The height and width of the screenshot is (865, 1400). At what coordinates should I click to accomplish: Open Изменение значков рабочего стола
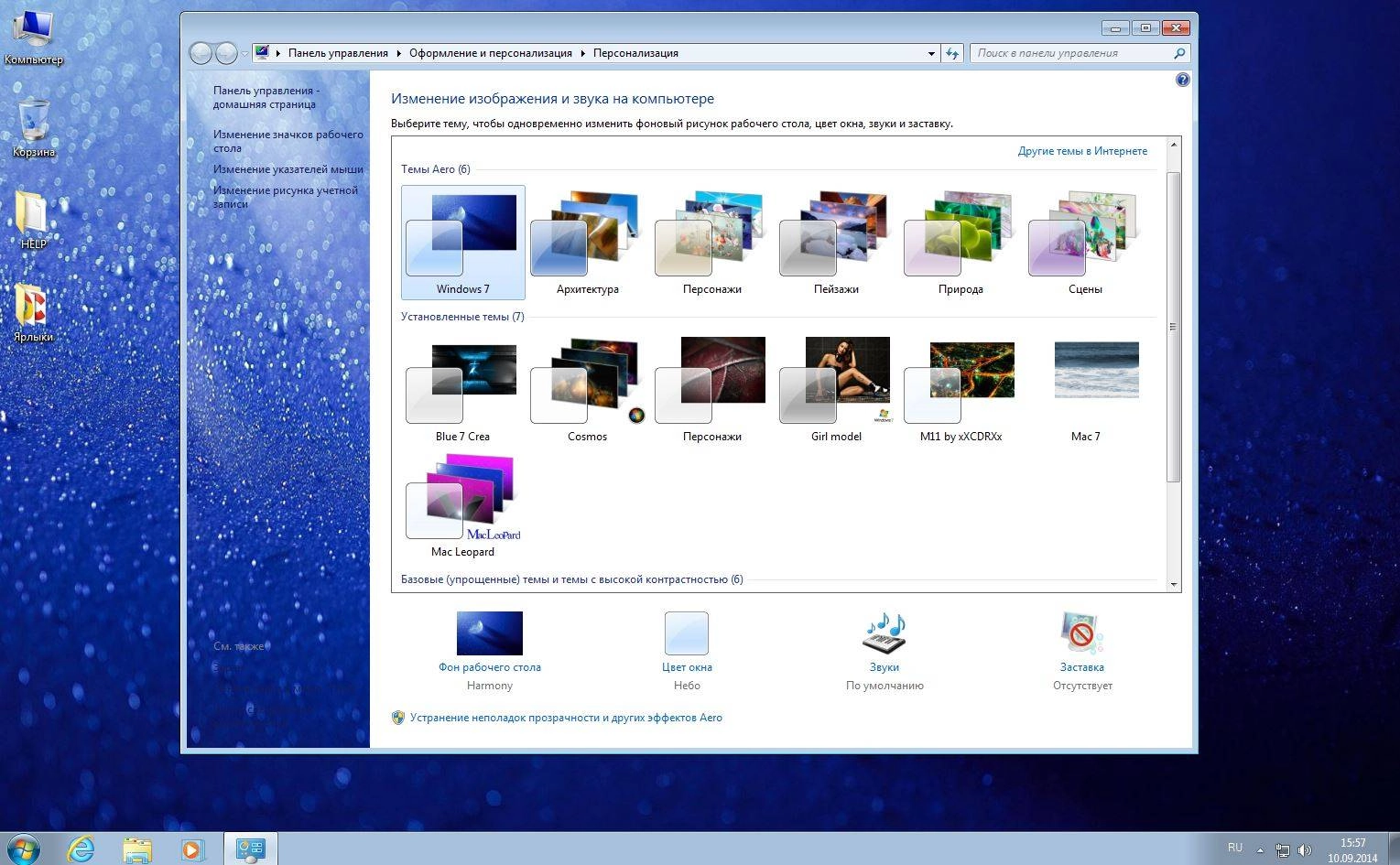coord(288,141)
